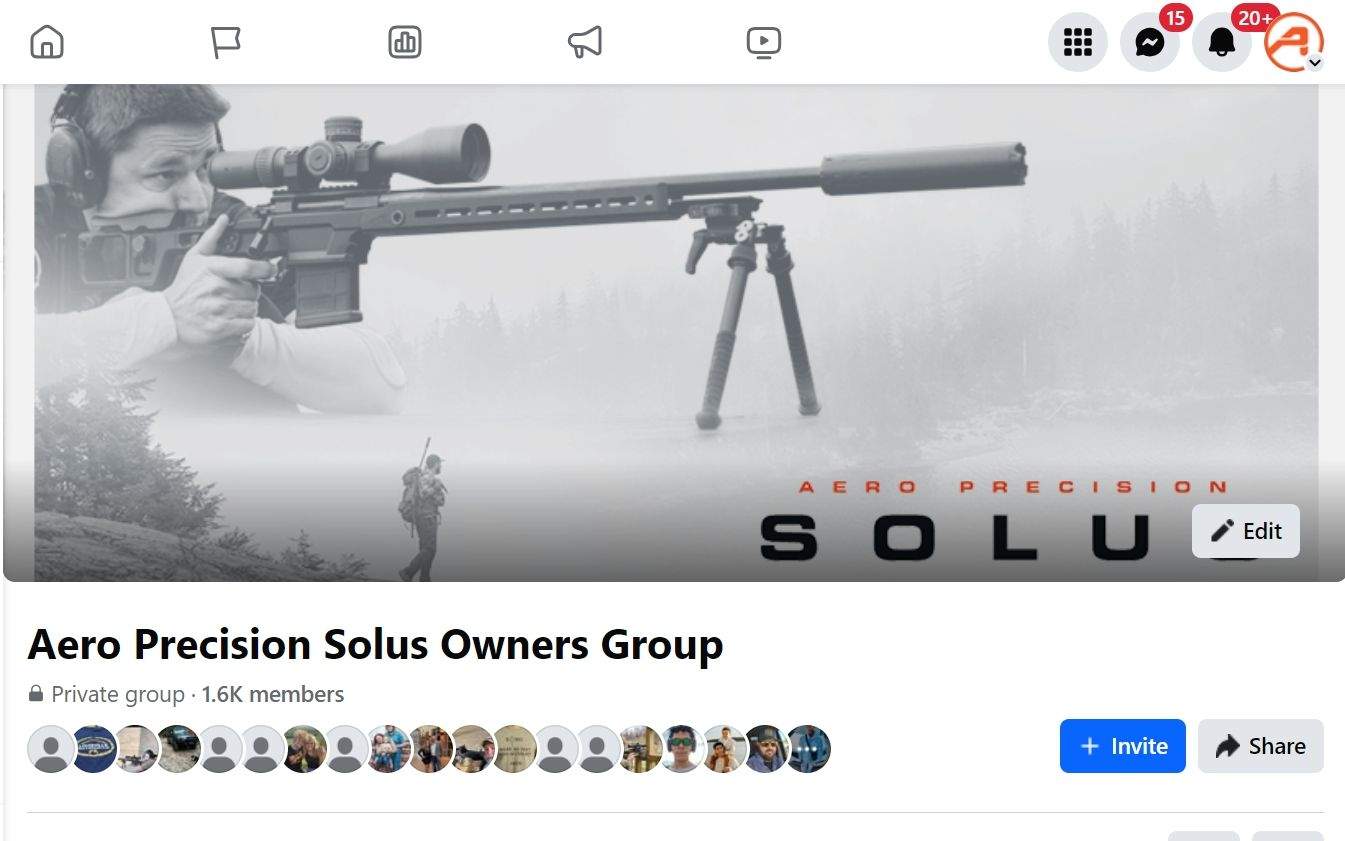Click the Solus rifle cover photo
Viewport: 1345px width, 841px height.
click(674, 332)
